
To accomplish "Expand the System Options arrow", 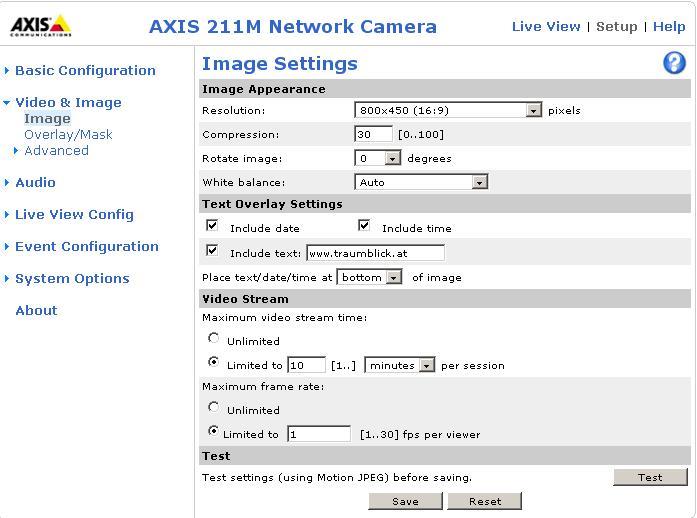I will click(7, 278).
